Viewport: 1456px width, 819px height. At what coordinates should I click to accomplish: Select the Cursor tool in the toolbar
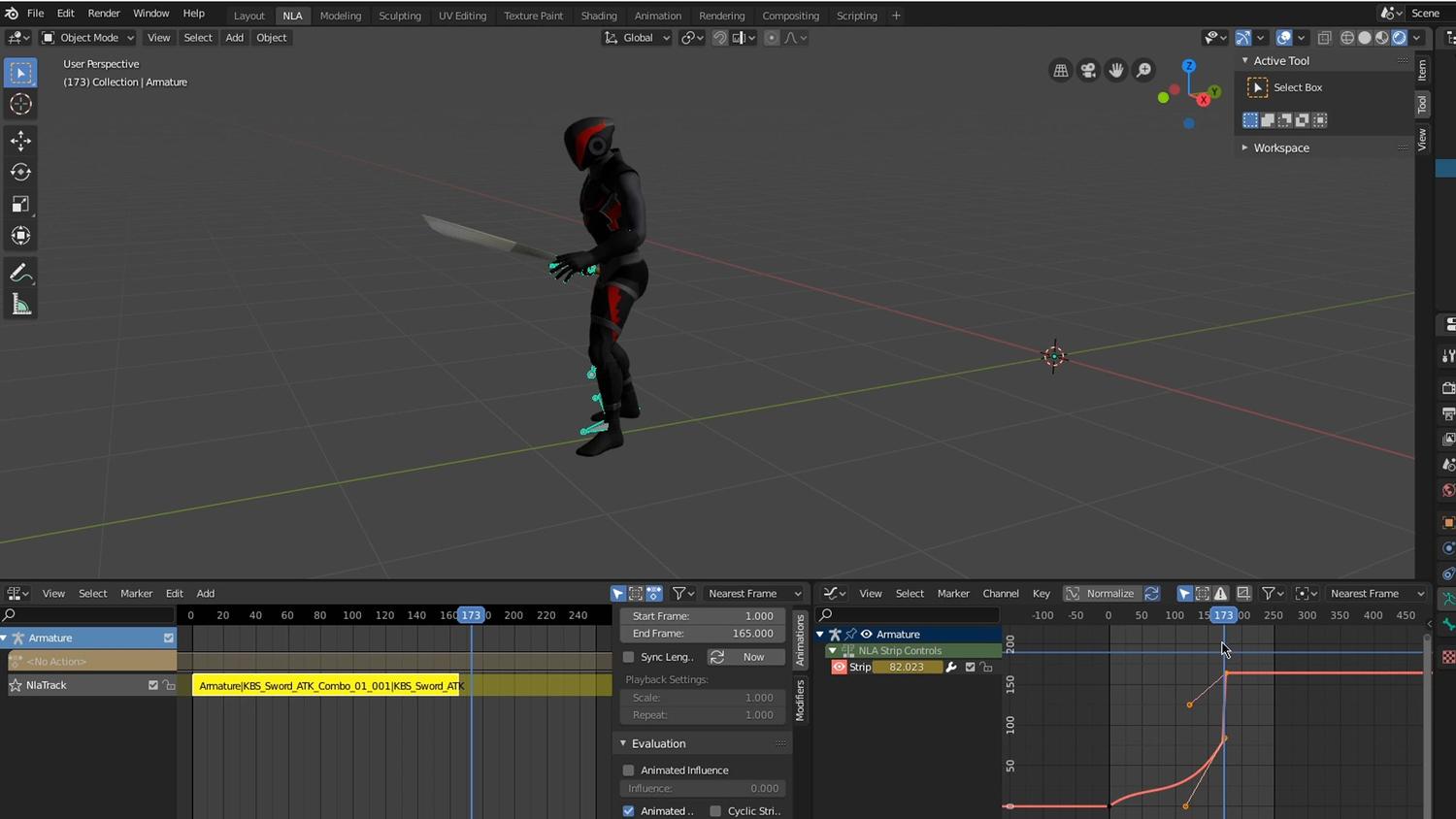click(20, 105)
